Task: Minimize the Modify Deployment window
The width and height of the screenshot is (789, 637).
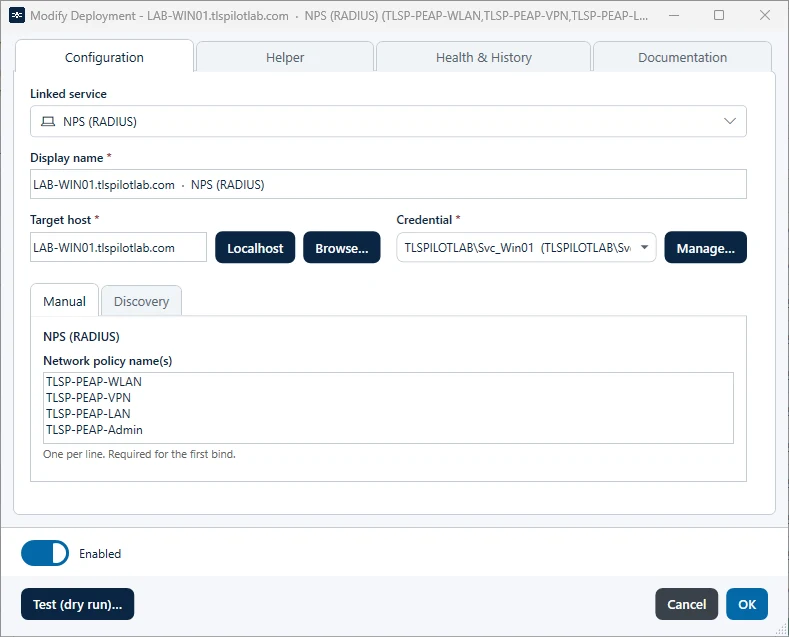Action: coord(674,16)
